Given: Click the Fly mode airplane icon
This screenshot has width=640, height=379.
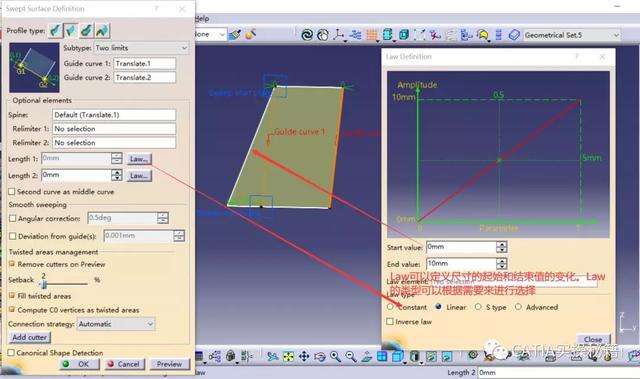Looking at the screenshot, I should (273, 357).
